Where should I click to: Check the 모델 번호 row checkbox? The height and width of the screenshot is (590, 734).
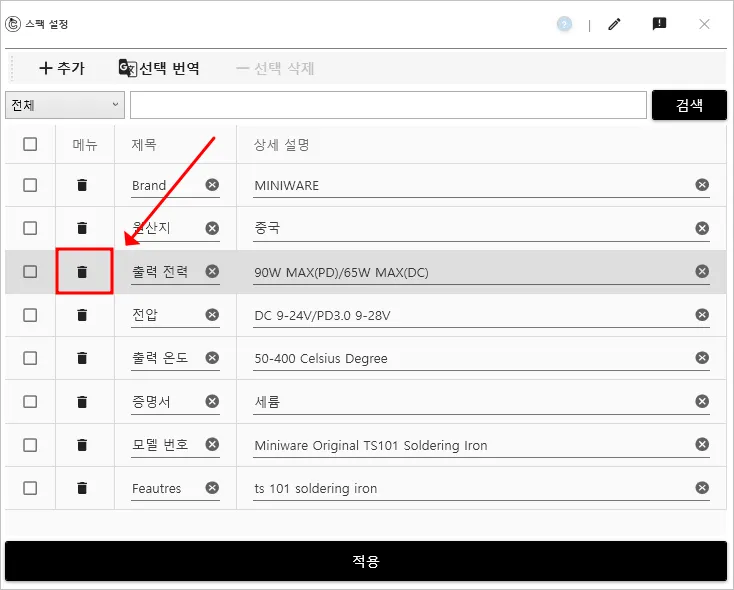[30, 445]
